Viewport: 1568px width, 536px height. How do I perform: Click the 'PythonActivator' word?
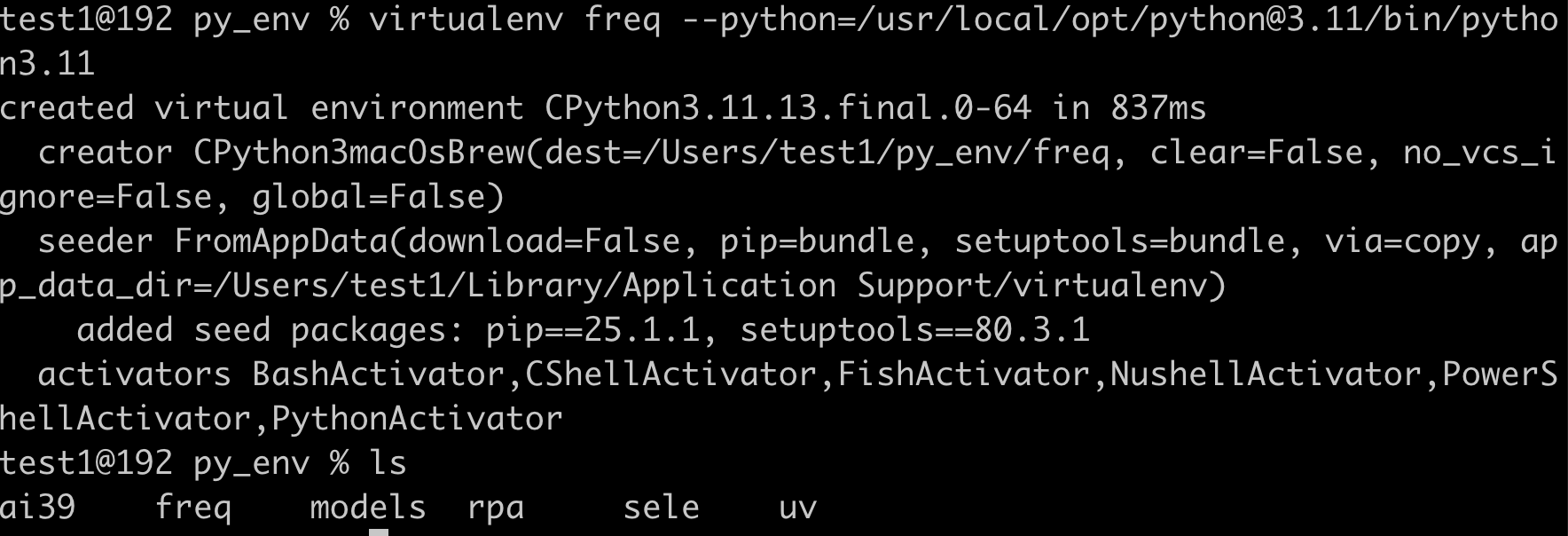click(x=417, y=419)
